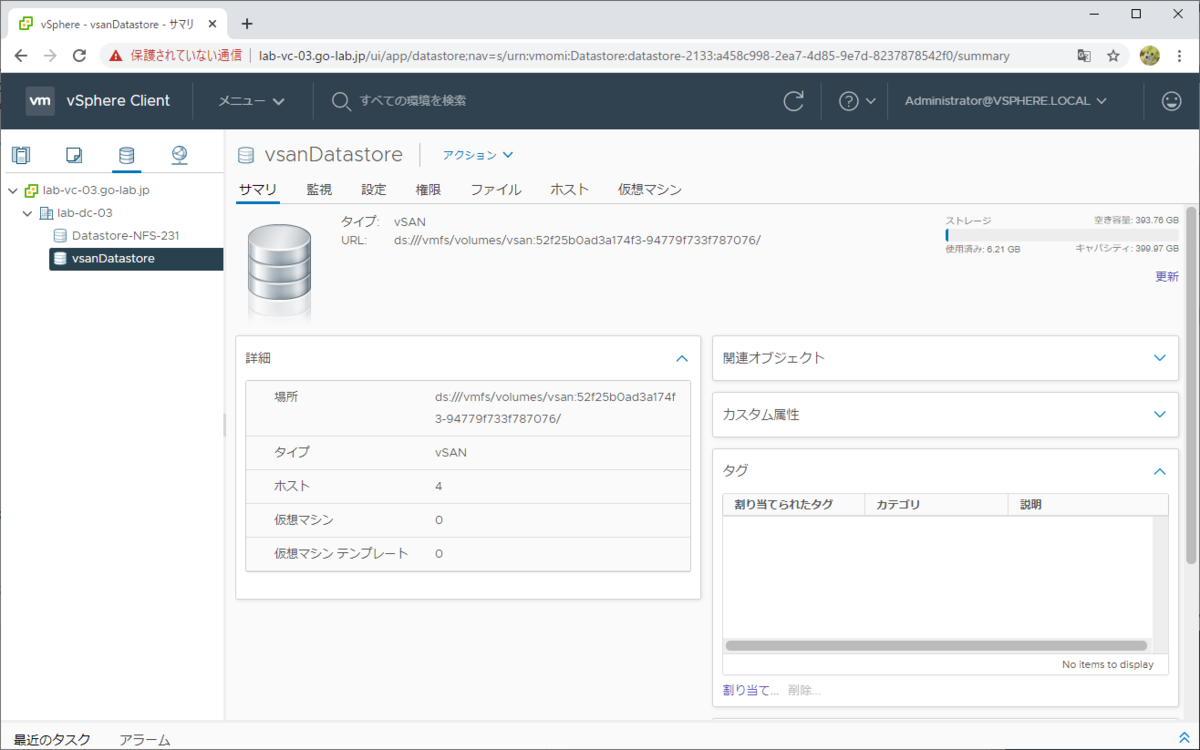1200x750 pixels.
Task: Switch to the サマリ tab
Action: (x=258, y=189)
